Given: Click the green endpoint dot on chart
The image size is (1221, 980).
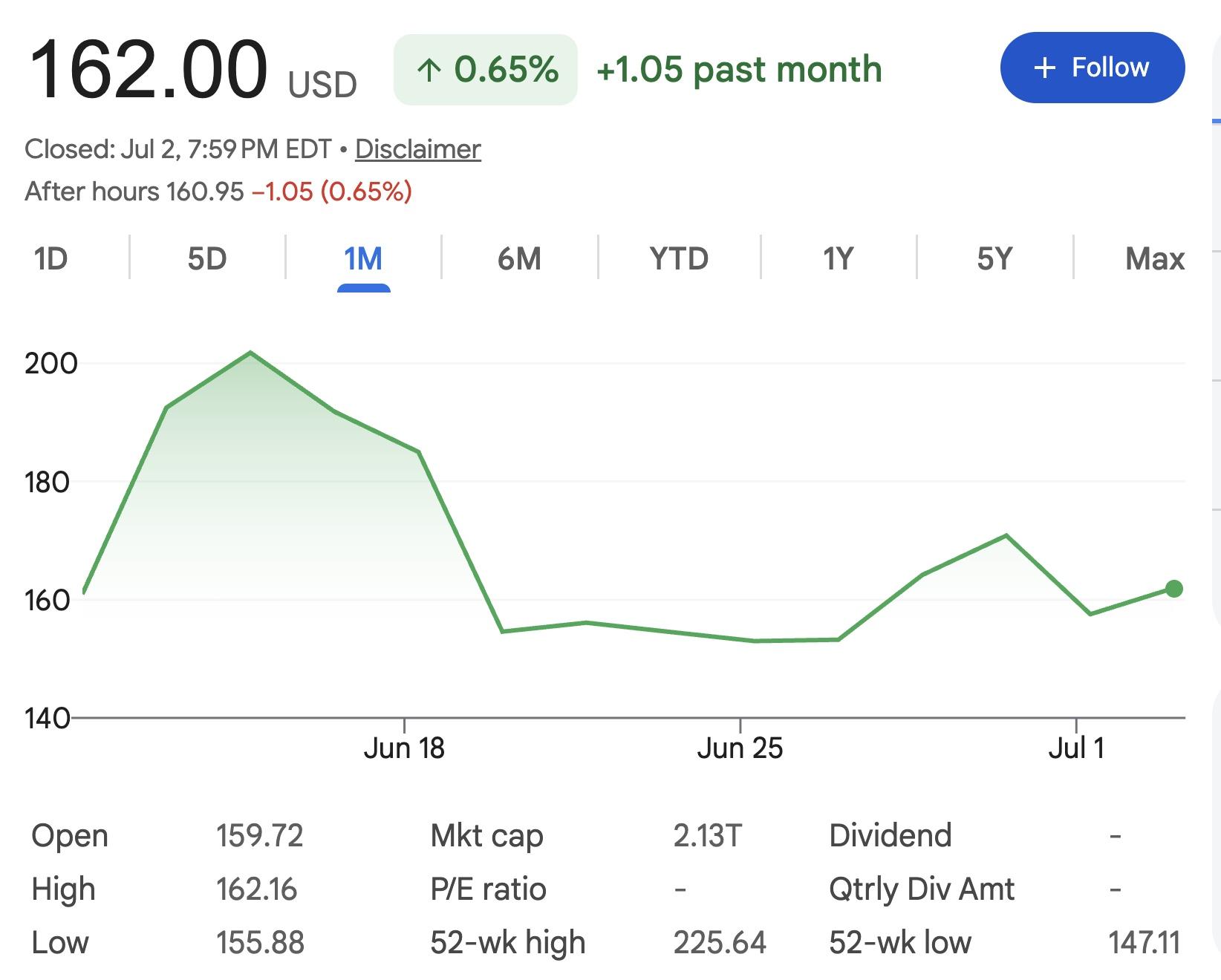Looking at the screenshot, I should pos(1173,589).
